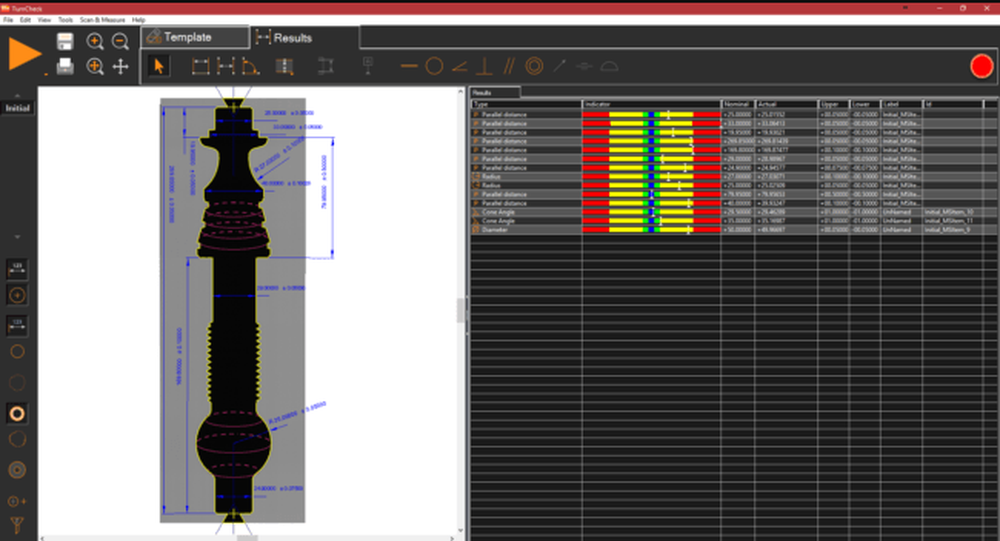Select the angle feature tool
This screenshot has height=541, width=1000.
click(x=460, y=66)
